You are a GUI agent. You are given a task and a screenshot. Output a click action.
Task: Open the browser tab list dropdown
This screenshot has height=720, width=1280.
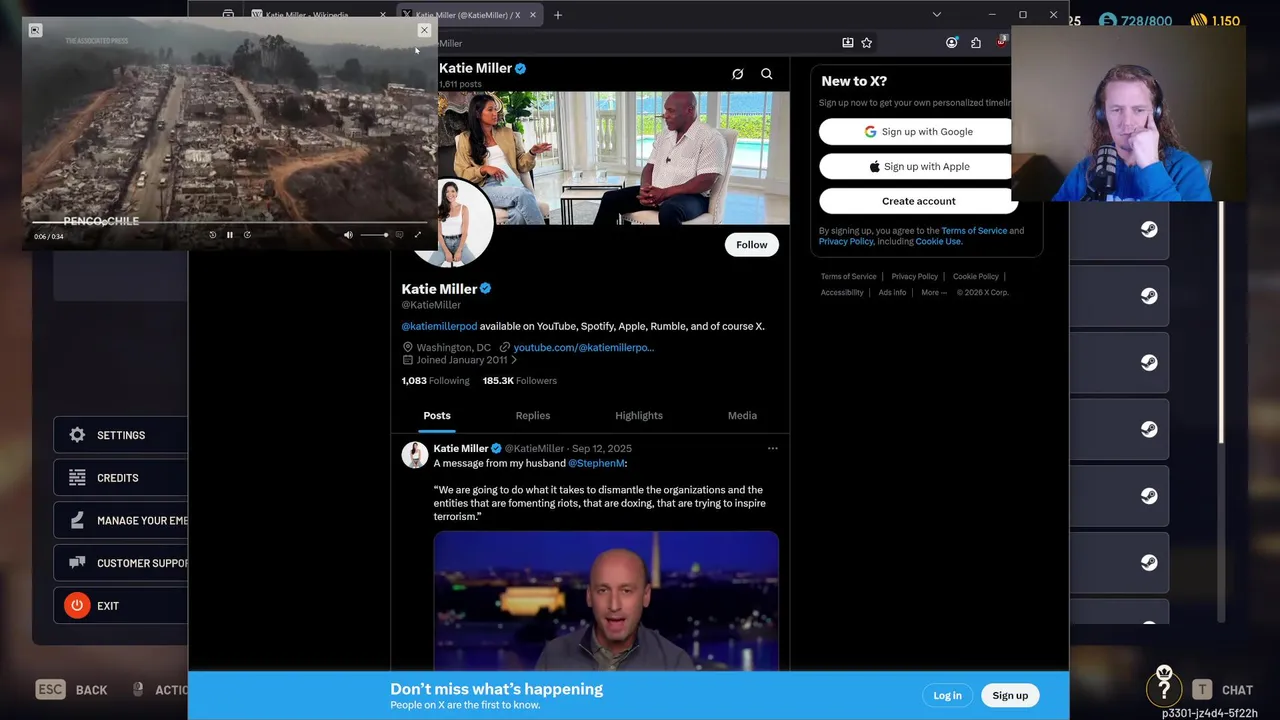(936, 15)
